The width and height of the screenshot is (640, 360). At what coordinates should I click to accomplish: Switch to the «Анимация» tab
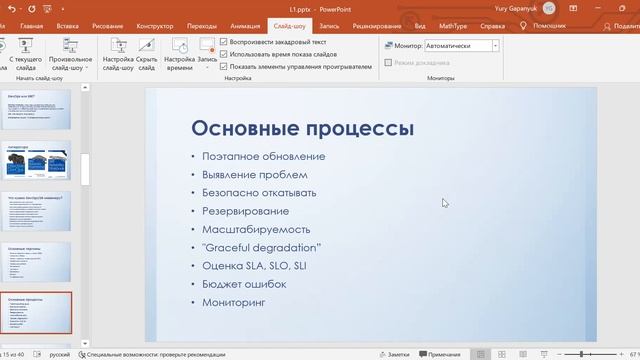[x=245, y=26]
